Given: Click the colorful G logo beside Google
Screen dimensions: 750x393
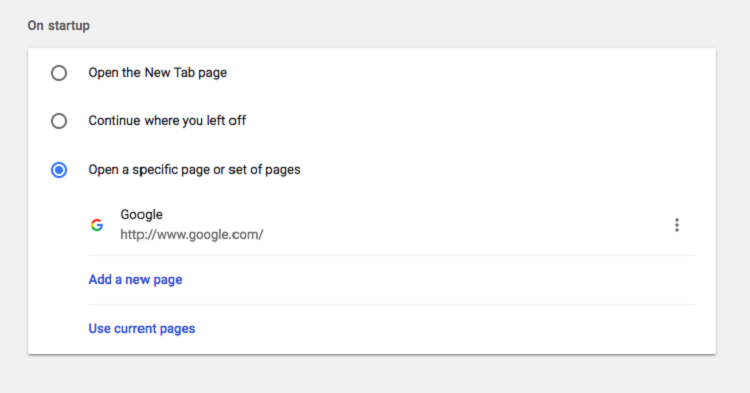Looking at the screenshot, I should point(97,225).
